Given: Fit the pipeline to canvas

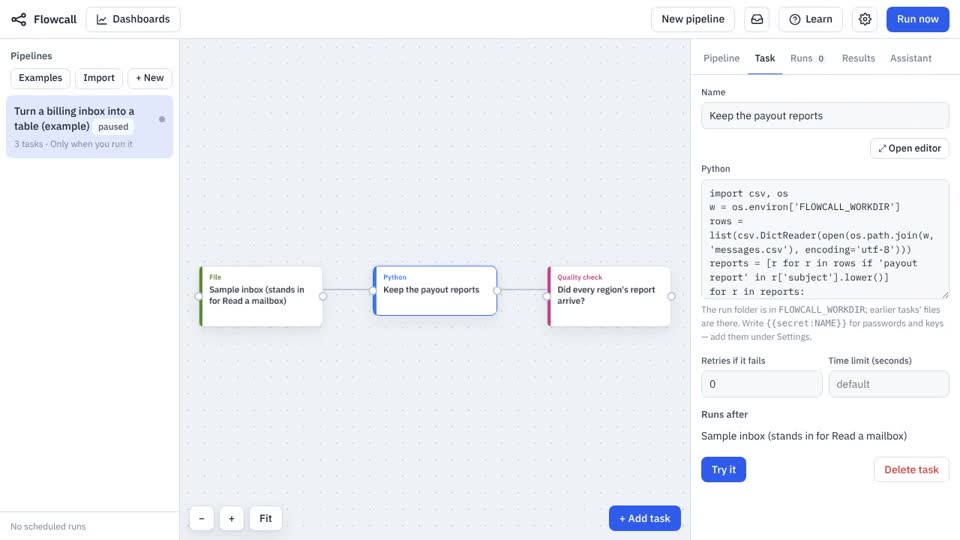Looking at the screenshot, I should point(265,518).
